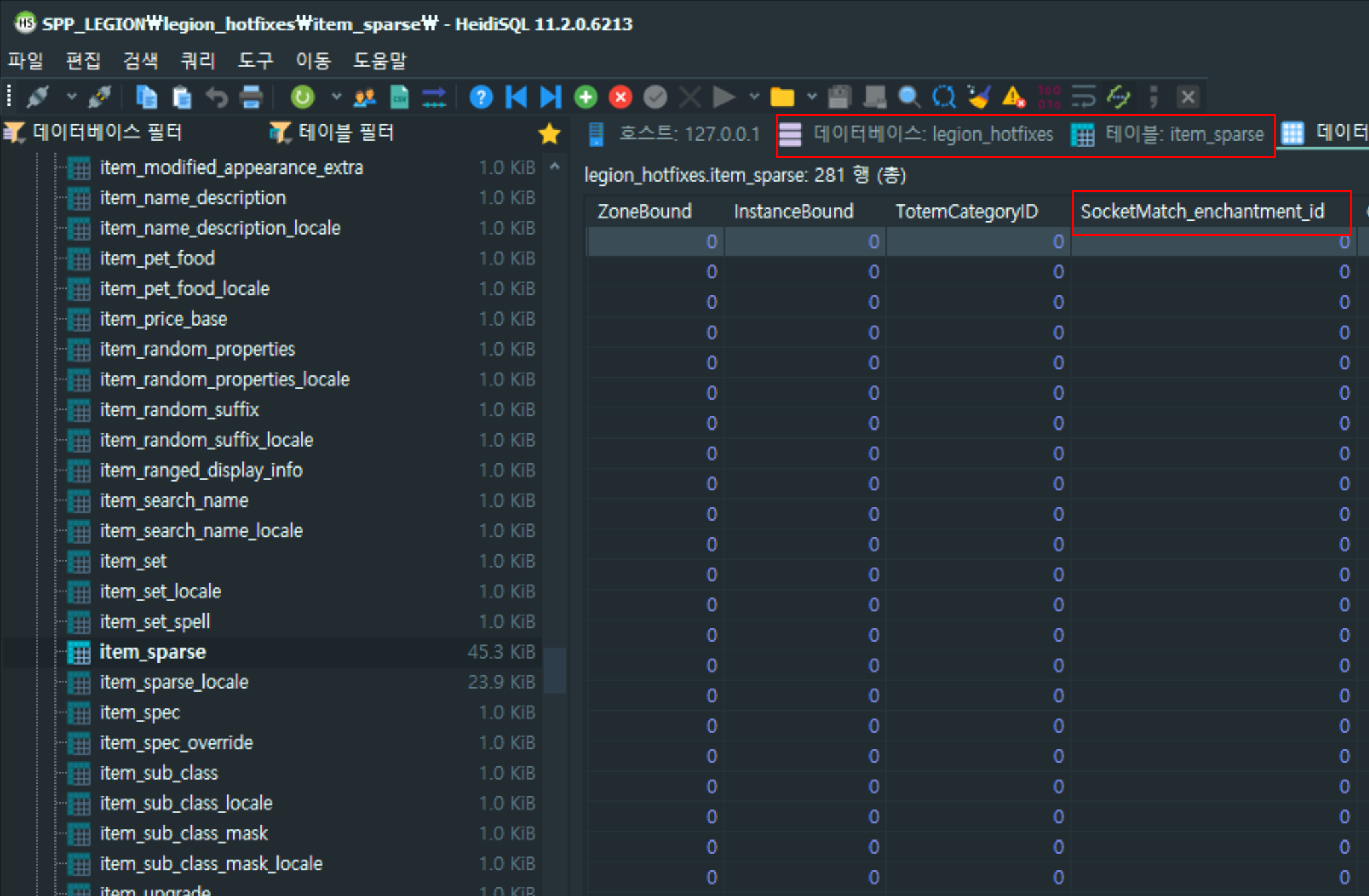
Task: Open the 도움말 menu
Action: tap(380, 61)
